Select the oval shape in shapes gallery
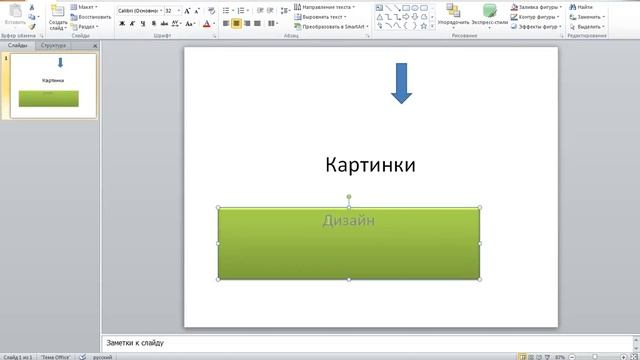The width and height of the screenshot is (640, 360). tap(415, 8)
